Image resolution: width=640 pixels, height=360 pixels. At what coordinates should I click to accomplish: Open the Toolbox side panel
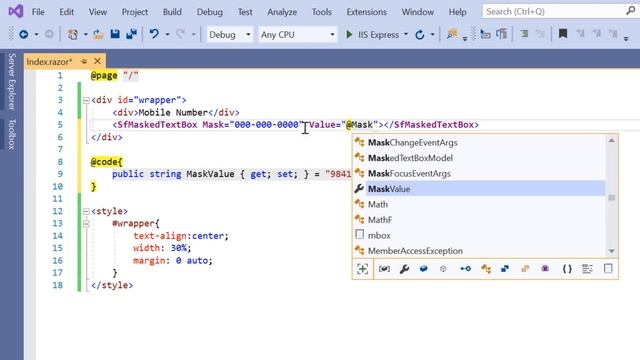[12, 134]
